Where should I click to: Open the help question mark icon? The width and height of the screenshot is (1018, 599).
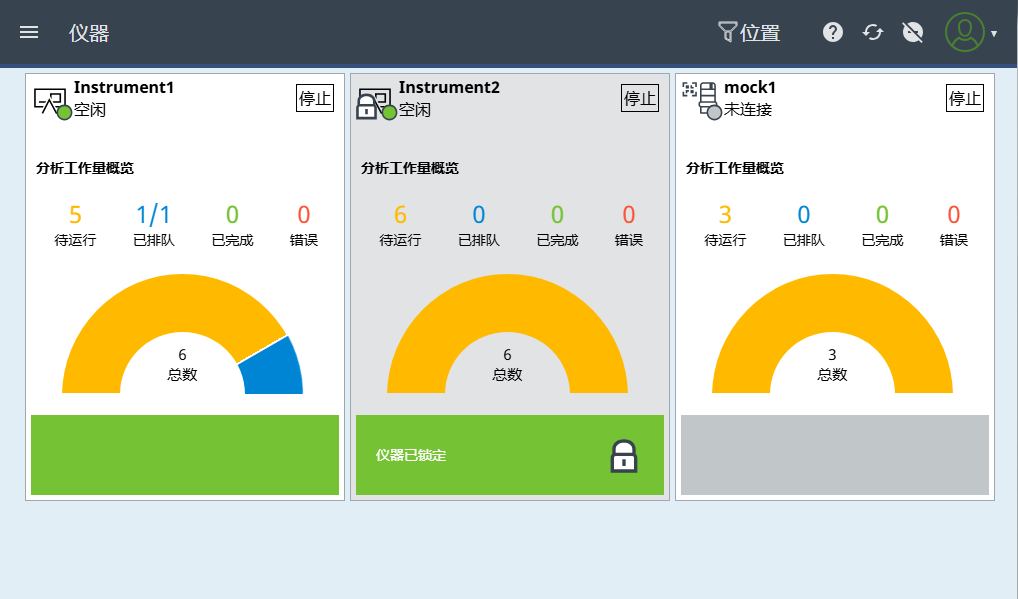pyautogui.click(x=832, y=32)
